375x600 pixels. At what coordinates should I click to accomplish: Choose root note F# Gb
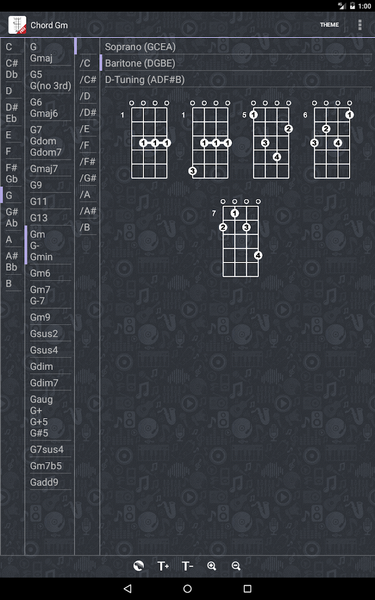click(x=12, y=173)
